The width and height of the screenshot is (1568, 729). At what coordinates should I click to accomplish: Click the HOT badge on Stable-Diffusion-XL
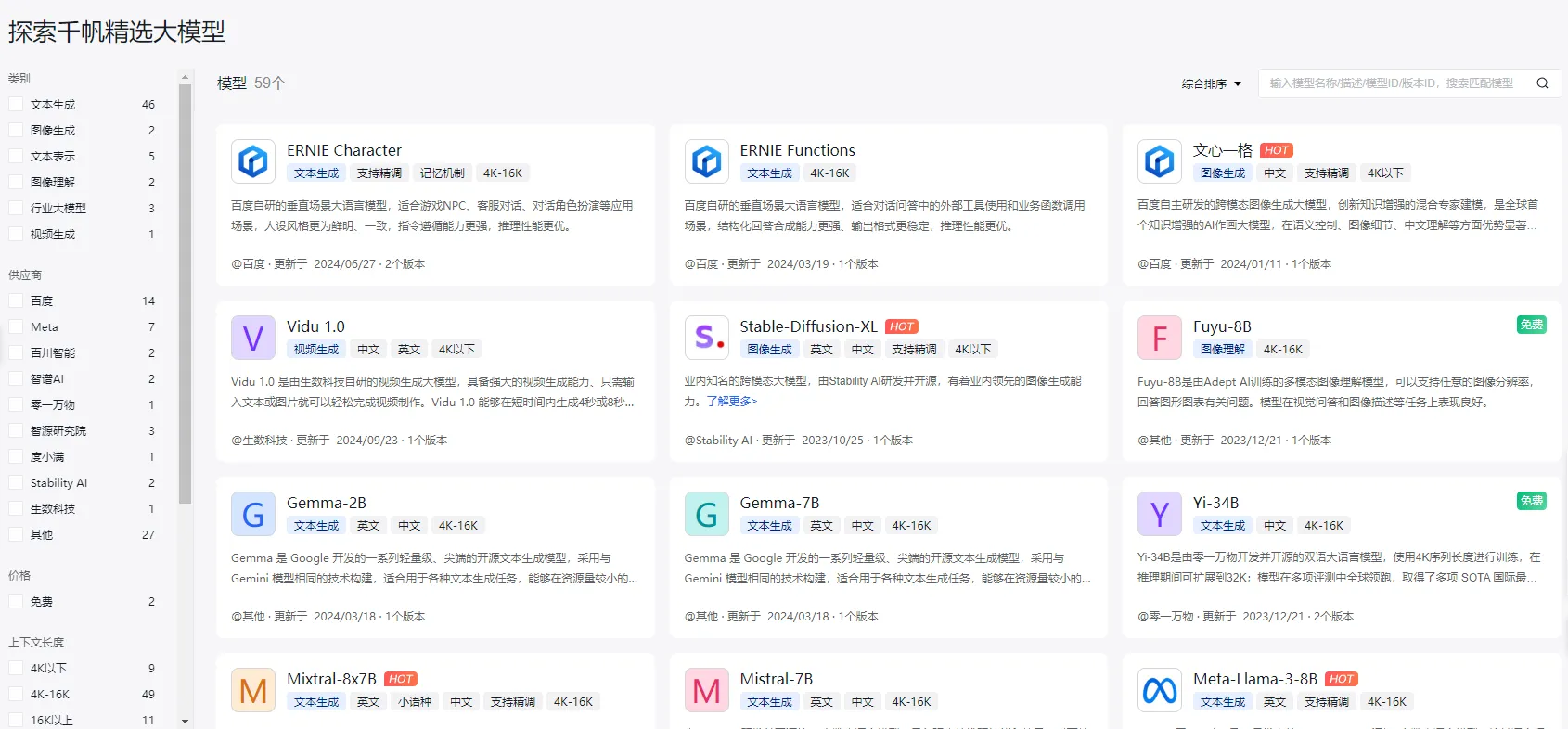pos(902,326)
